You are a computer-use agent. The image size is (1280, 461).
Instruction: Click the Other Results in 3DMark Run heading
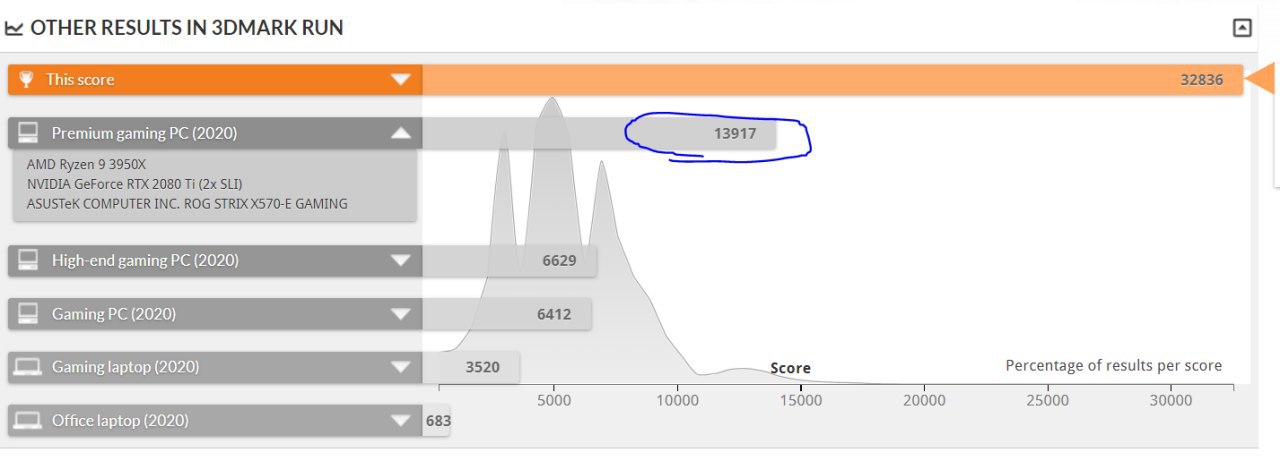(x=186, y=28)
